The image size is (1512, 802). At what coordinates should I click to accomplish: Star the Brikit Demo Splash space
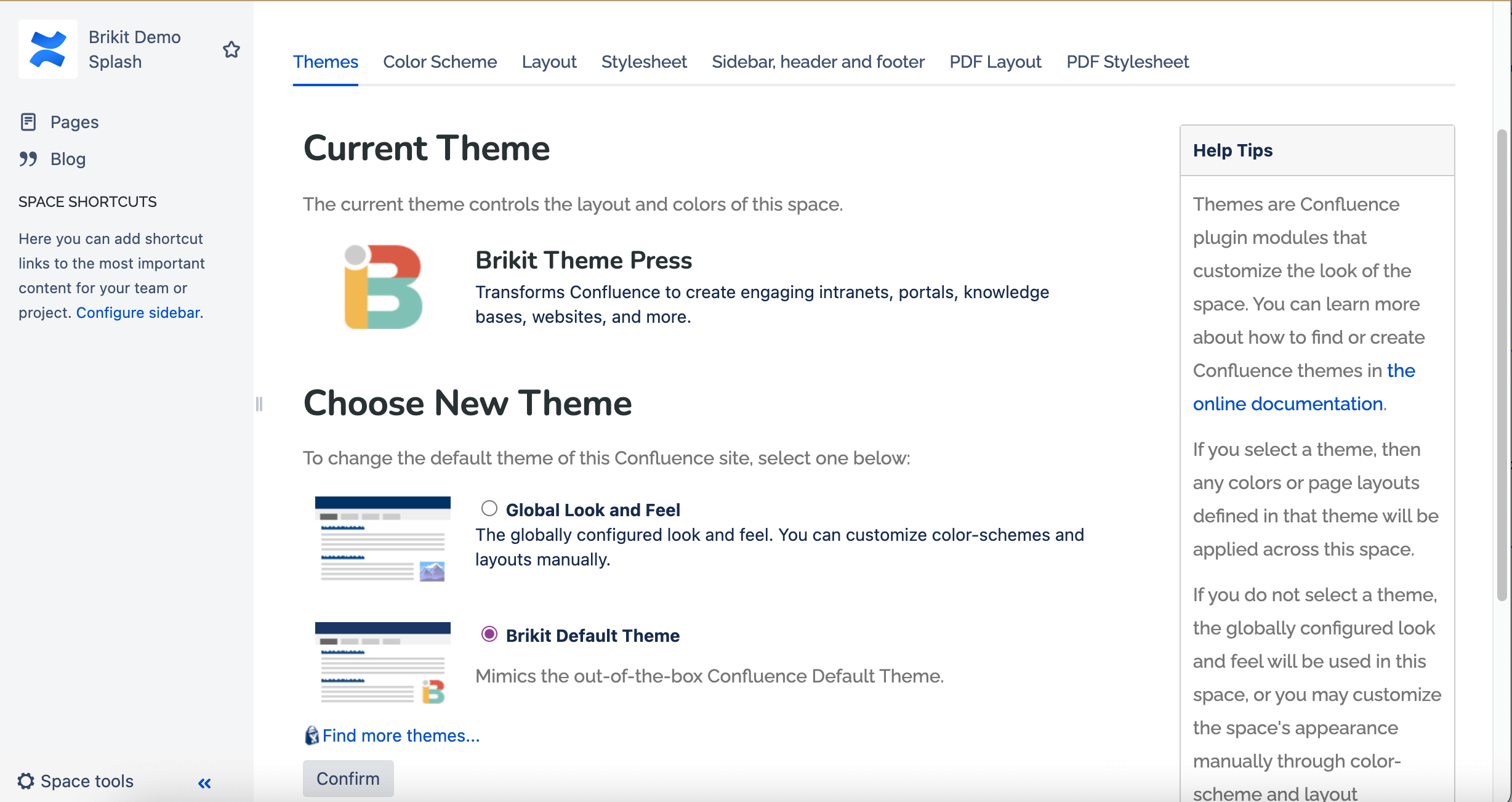(x=231, y=49)
